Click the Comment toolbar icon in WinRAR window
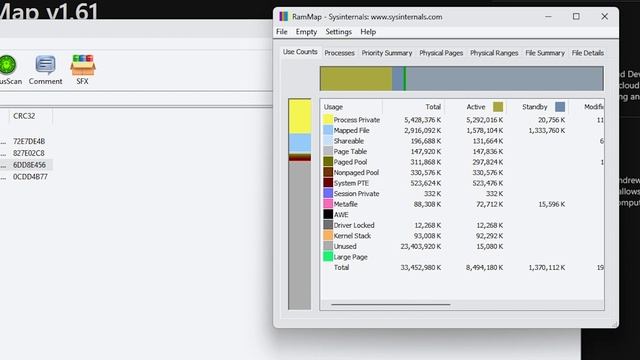Screen dimensions: 640x360 point(45,70)
